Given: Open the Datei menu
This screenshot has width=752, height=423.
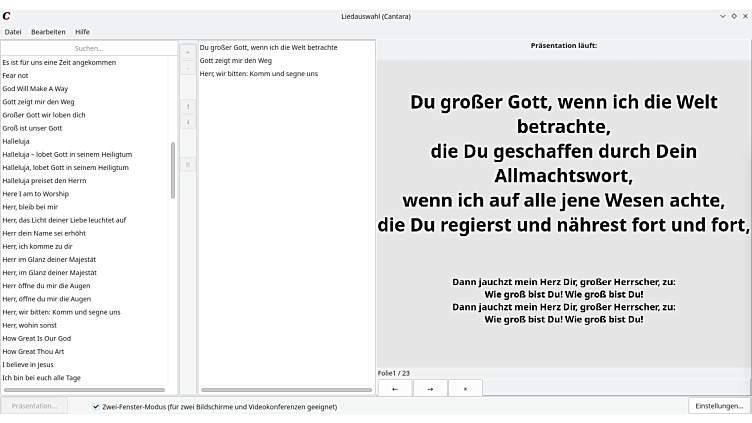Looking at the screenshot, I should pyautogui.click(x=13, y=32).
